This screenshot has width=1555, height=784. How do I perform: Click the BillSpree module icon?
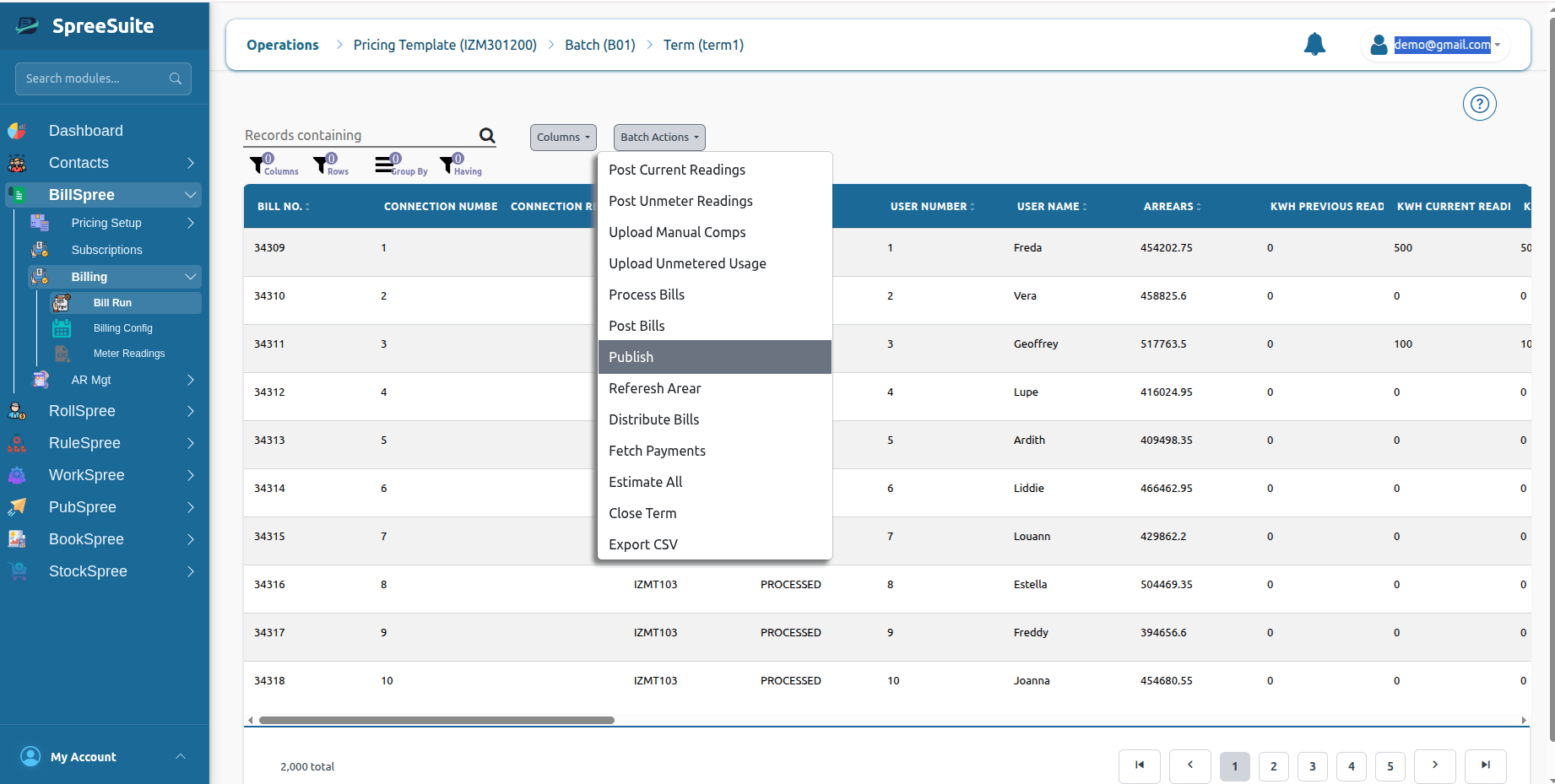[x=17, y=195]
